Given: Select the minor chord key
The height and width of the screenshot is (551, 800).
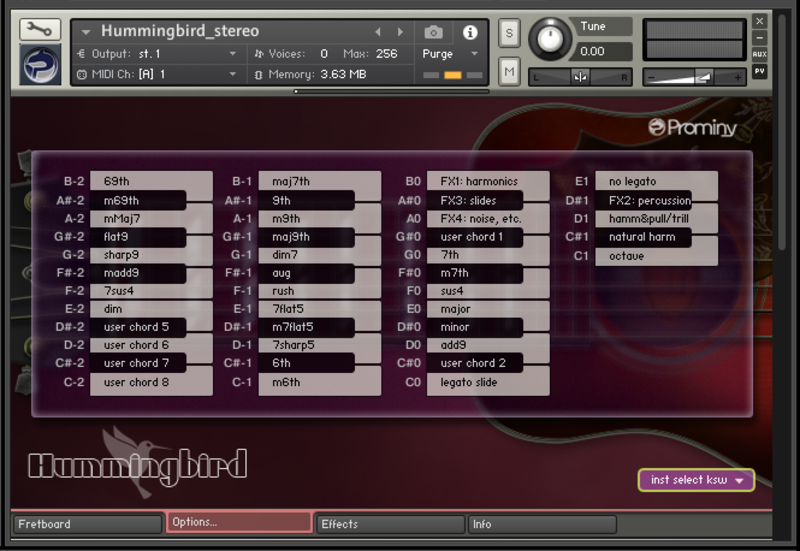Looking at the screenshot, I should click(474, 327).
